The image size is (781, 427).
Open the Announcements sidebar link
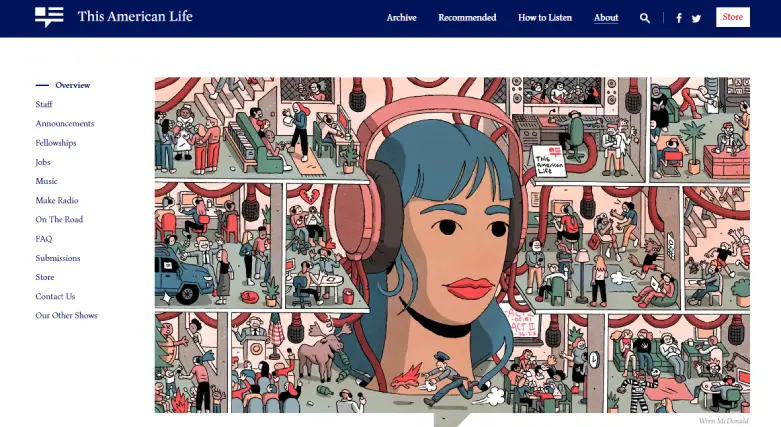pos(65,124)
